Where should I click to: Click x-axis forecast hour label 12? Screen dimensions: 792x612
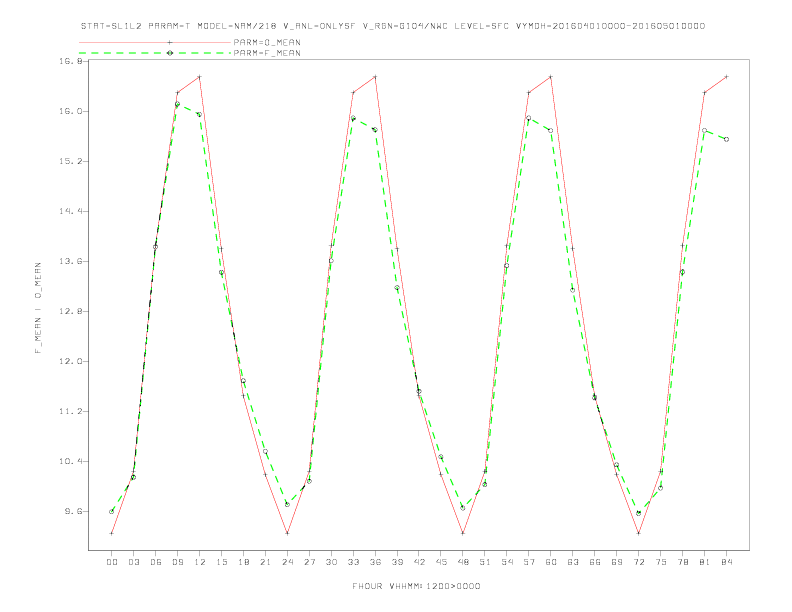[200, 562]
